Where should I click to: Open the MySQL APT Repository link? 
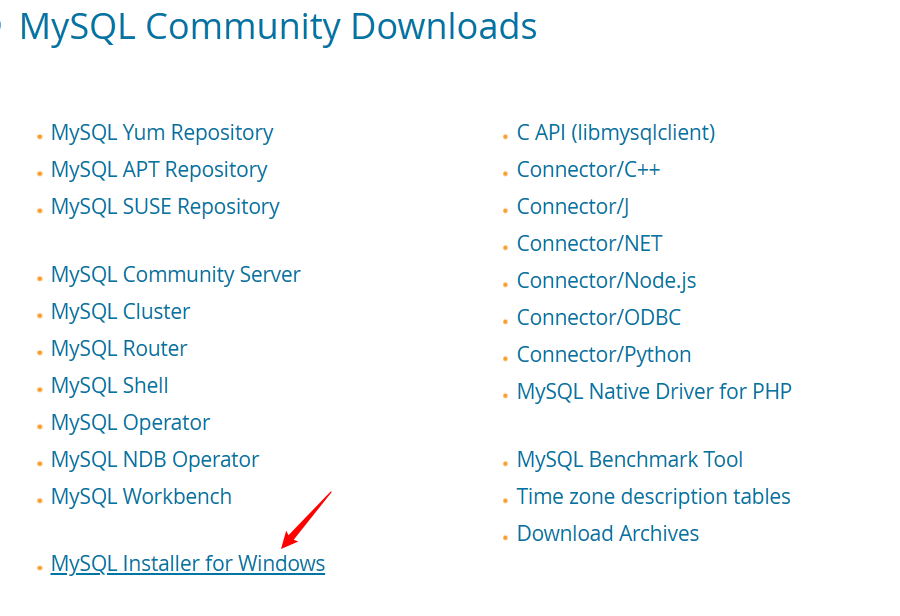tap(159, 170)
